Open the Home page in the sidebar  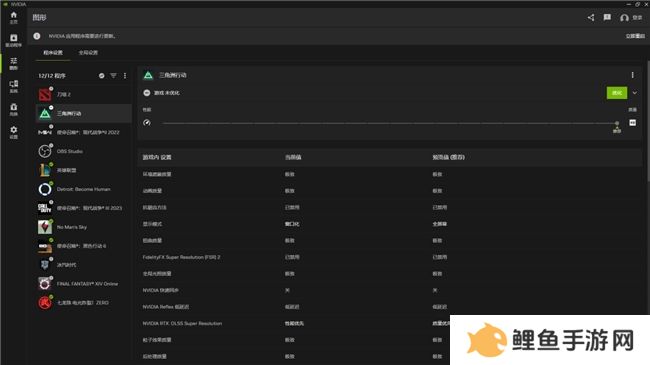[13, 17]
